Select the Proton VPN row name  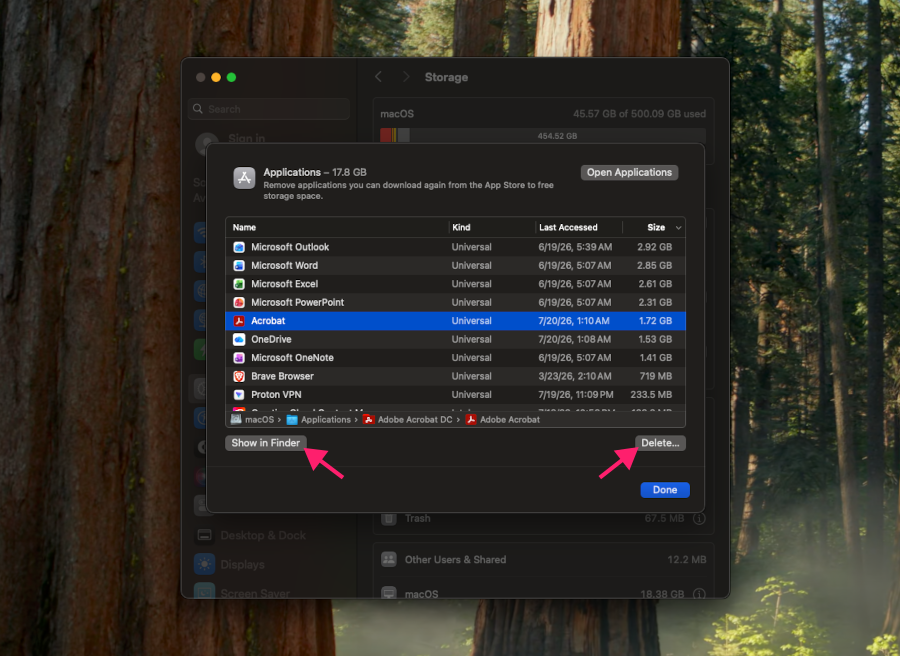tap(276, 394)
